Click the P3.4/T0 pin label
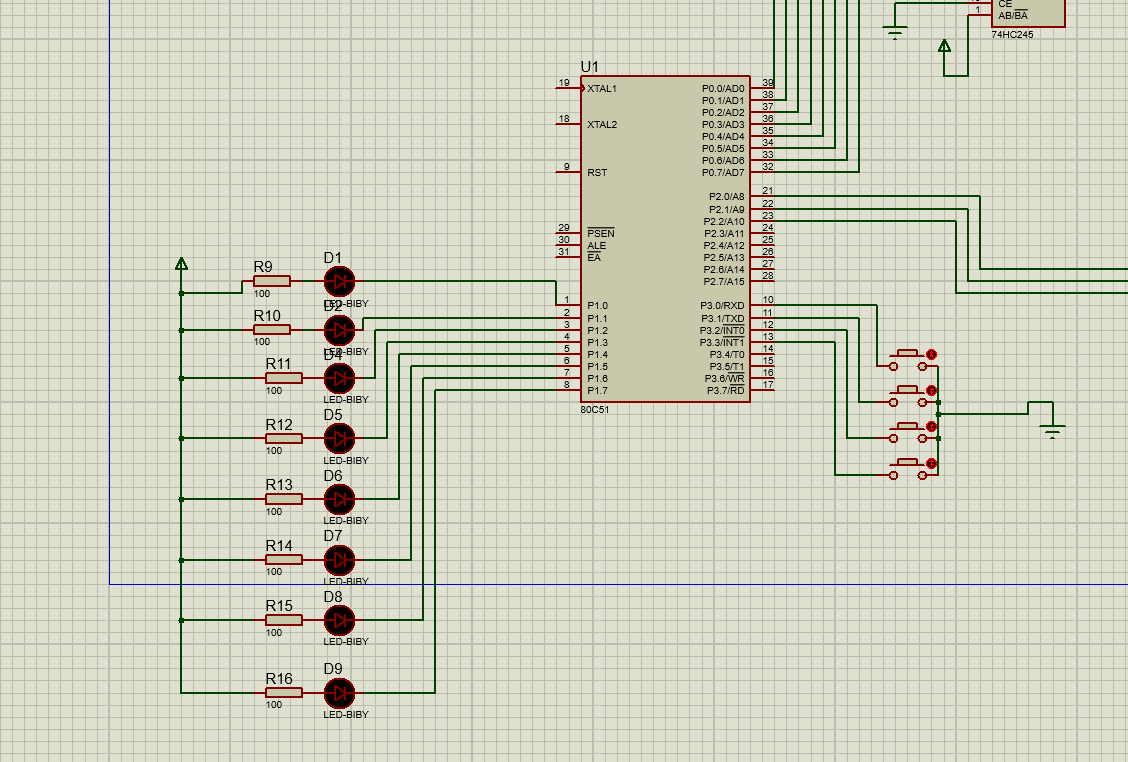Screen dimensions: 1128x762 727,354
